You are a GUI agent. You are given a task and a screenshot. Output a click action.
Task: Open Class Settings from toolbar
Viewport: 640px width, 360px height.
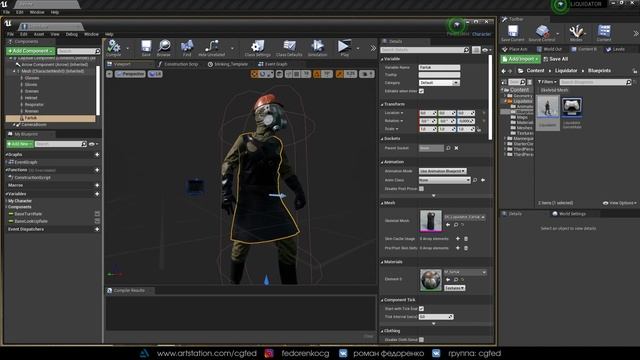click(x=258, y=48)
